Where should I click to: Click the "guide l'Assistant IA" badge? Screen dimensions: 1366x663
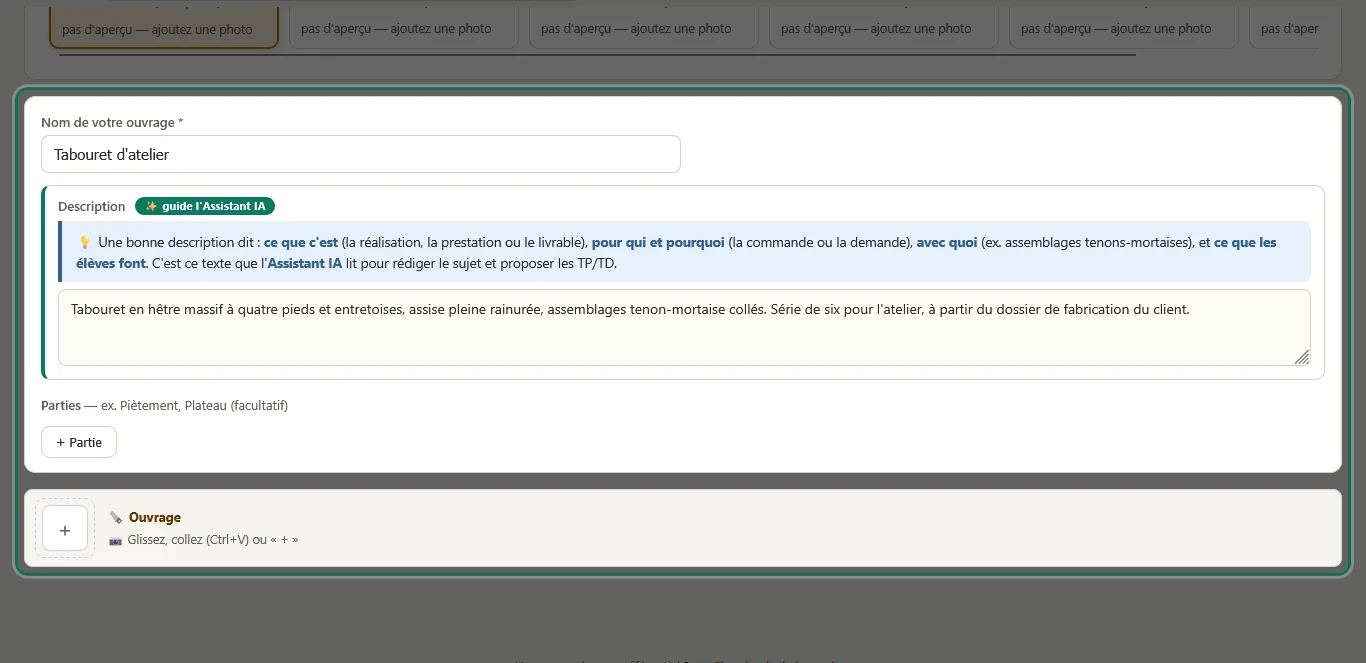click(205, 206)
